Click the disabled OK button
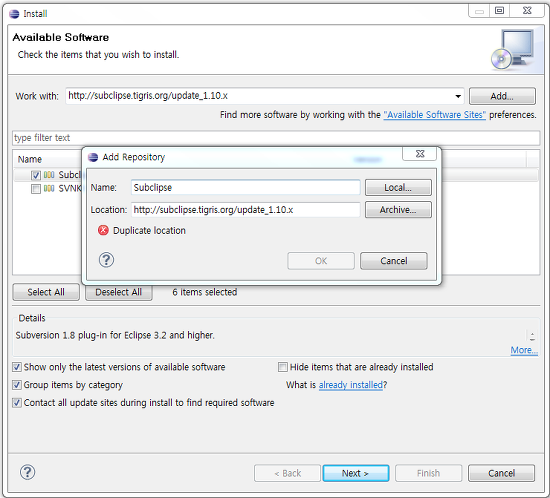This screenshot has width=550, height=498. pyautogui.click(x=321, y=261)
